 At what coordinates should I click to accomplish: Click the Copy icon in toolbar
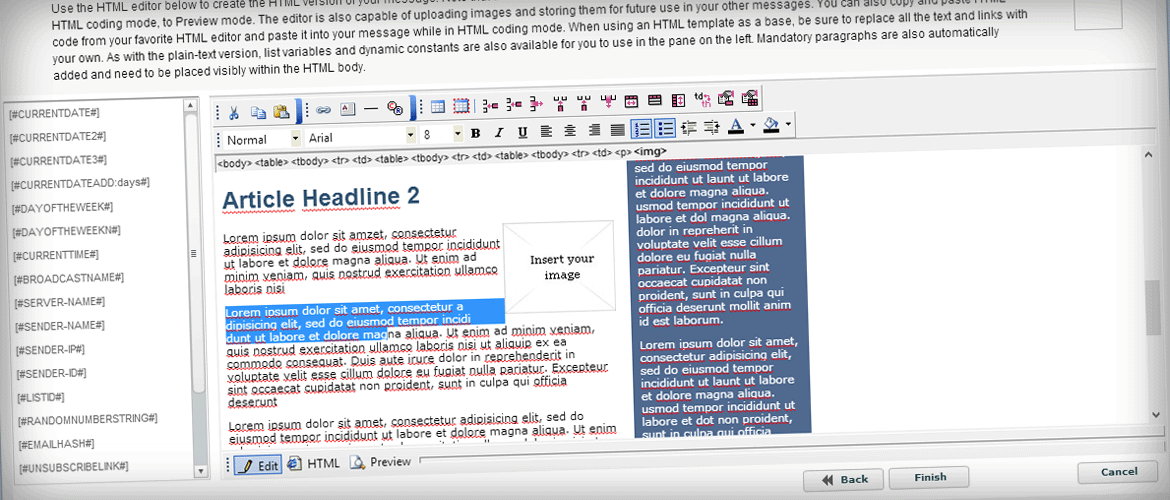click(x=258, y=110)
